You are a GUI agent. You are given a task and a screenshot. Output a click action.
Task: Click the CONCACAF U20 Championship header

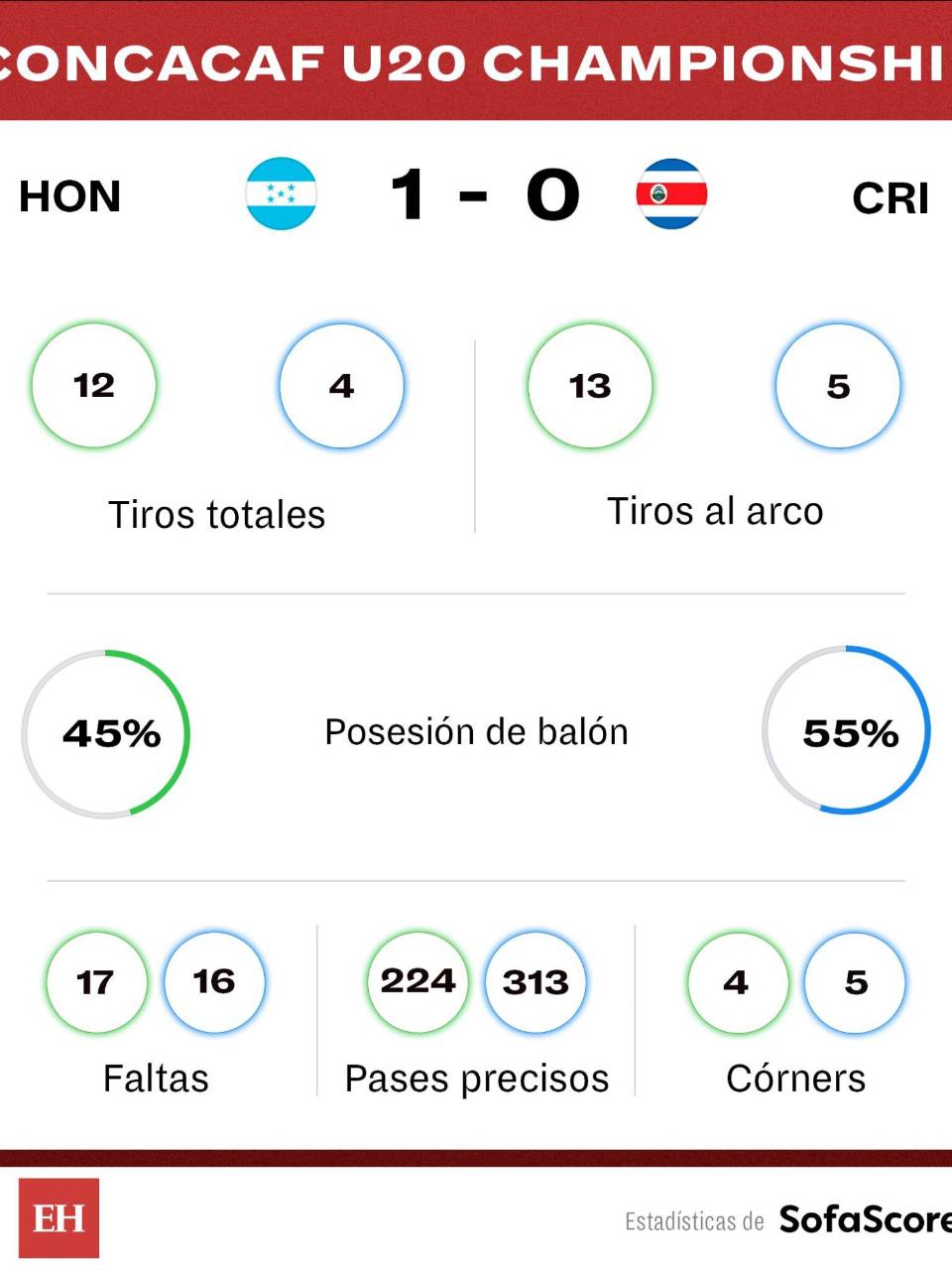(x=476, y=63)
